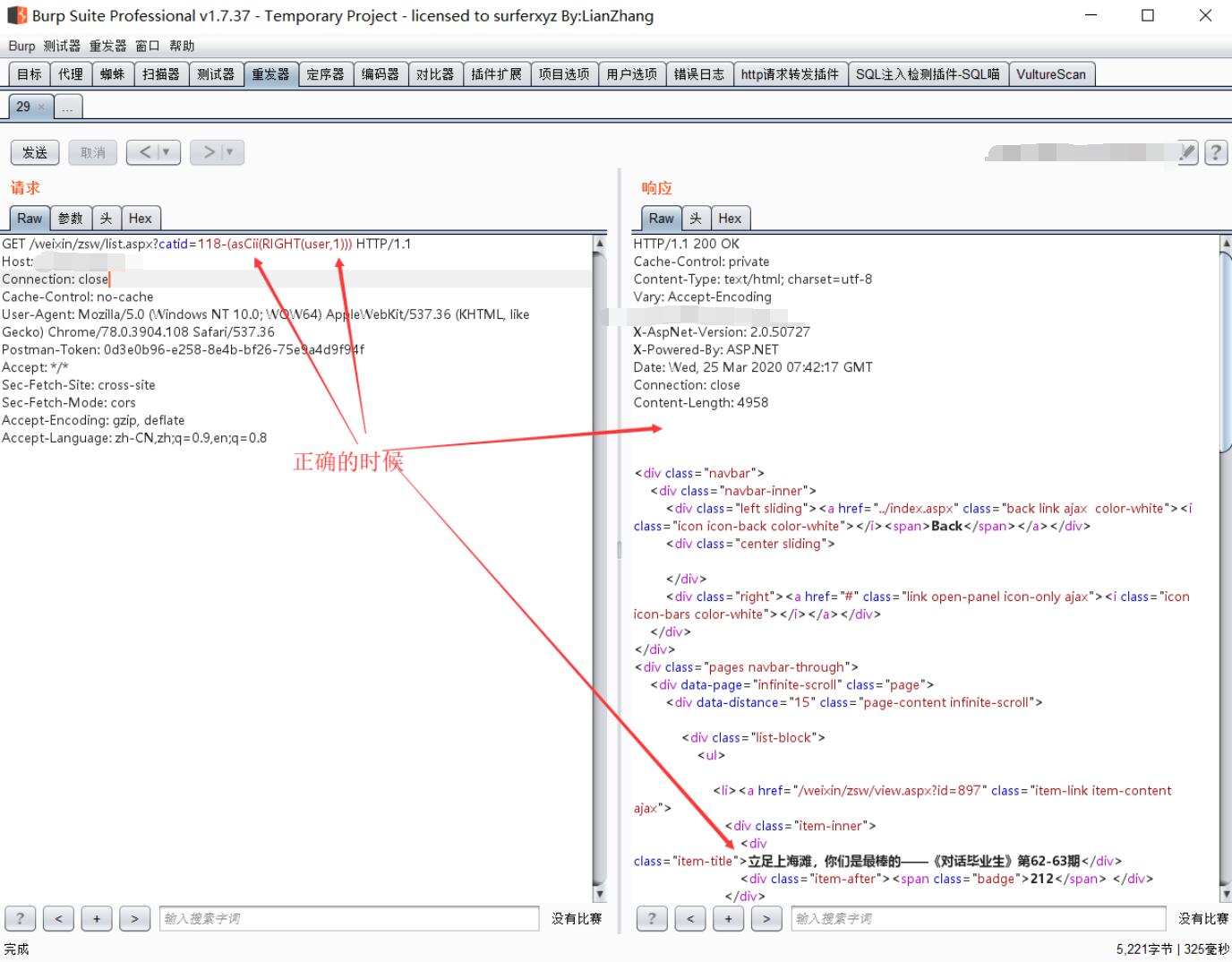The width and height of the screenshot is (1232, 962).
Task: Go to next match in request search
Action: 134,918
